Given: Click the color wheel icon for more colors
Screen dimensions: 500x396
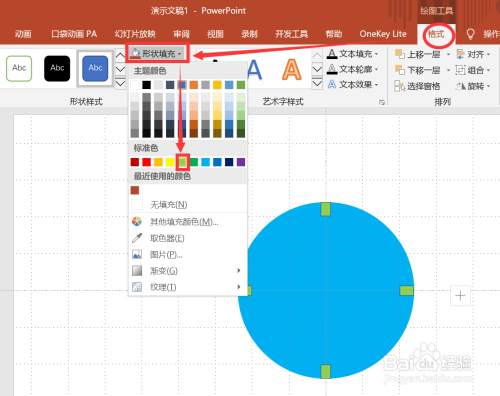Looking at the screenshot, I should point(137,222).
